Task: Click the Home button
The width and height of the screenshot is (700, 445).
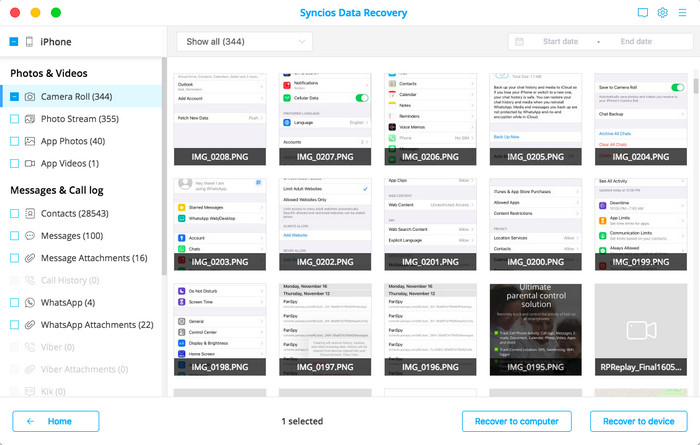Action: pyautogui.click(x=56, y=421)
